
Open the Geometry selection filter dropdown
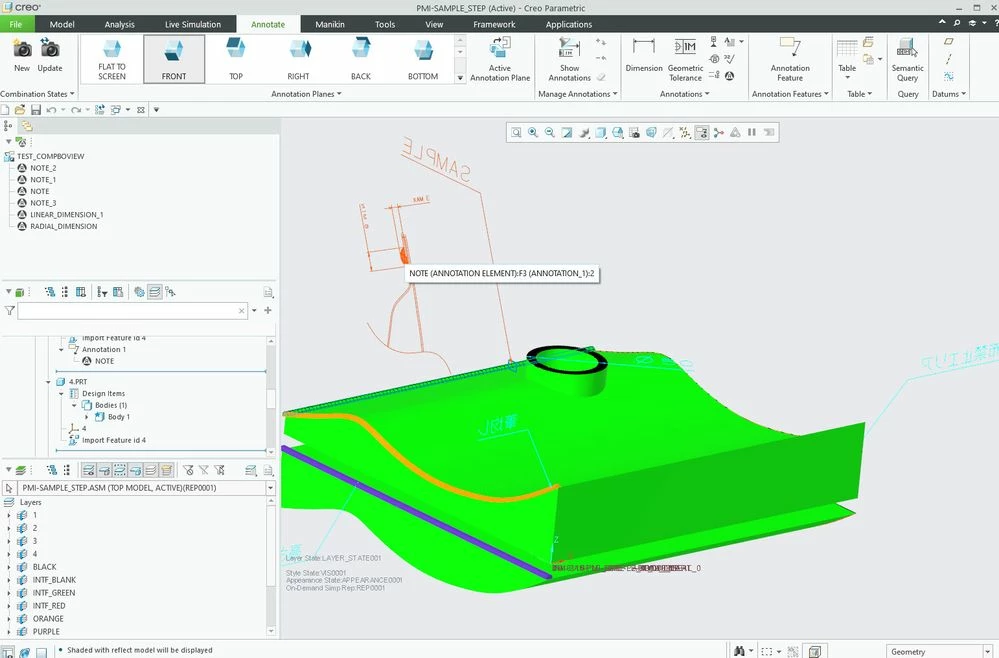pos(988,652)
